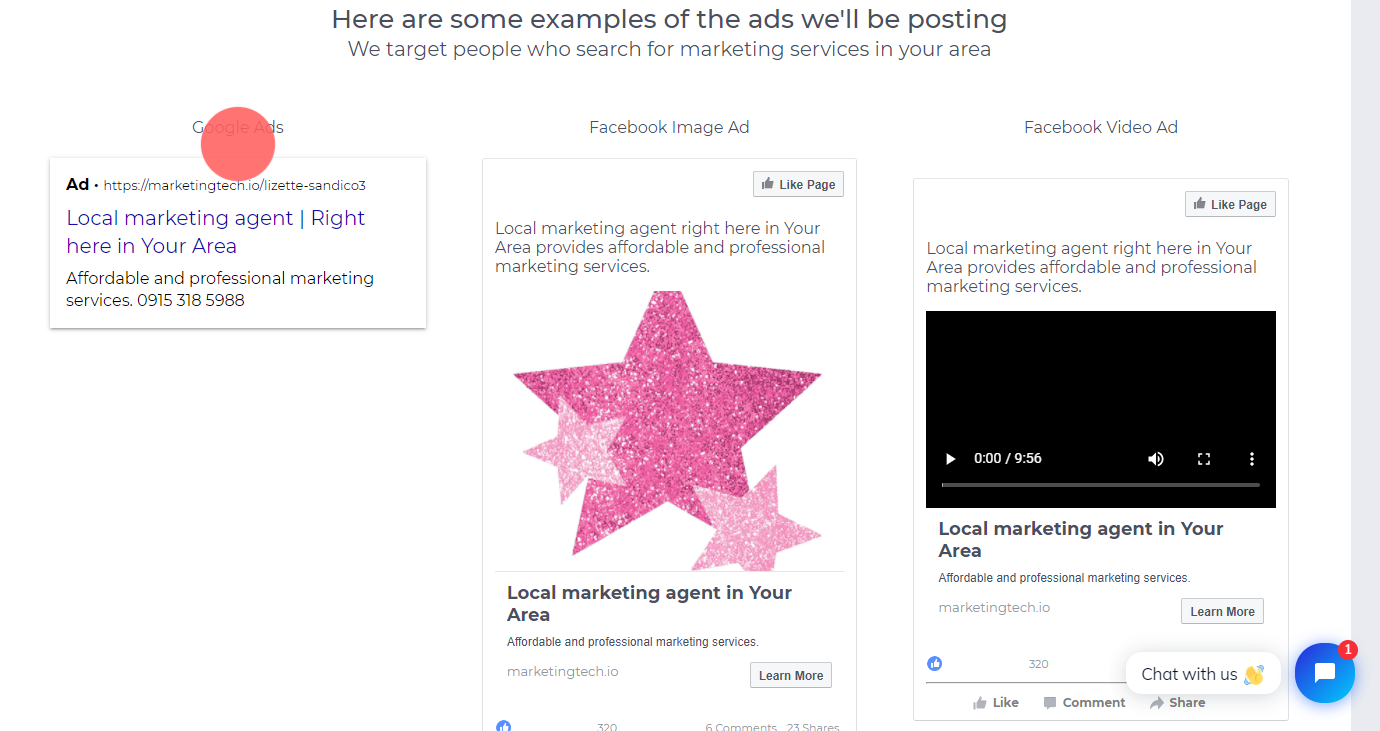Open the video more options menu
The image size is (1380, 731).
[1251, 459]
